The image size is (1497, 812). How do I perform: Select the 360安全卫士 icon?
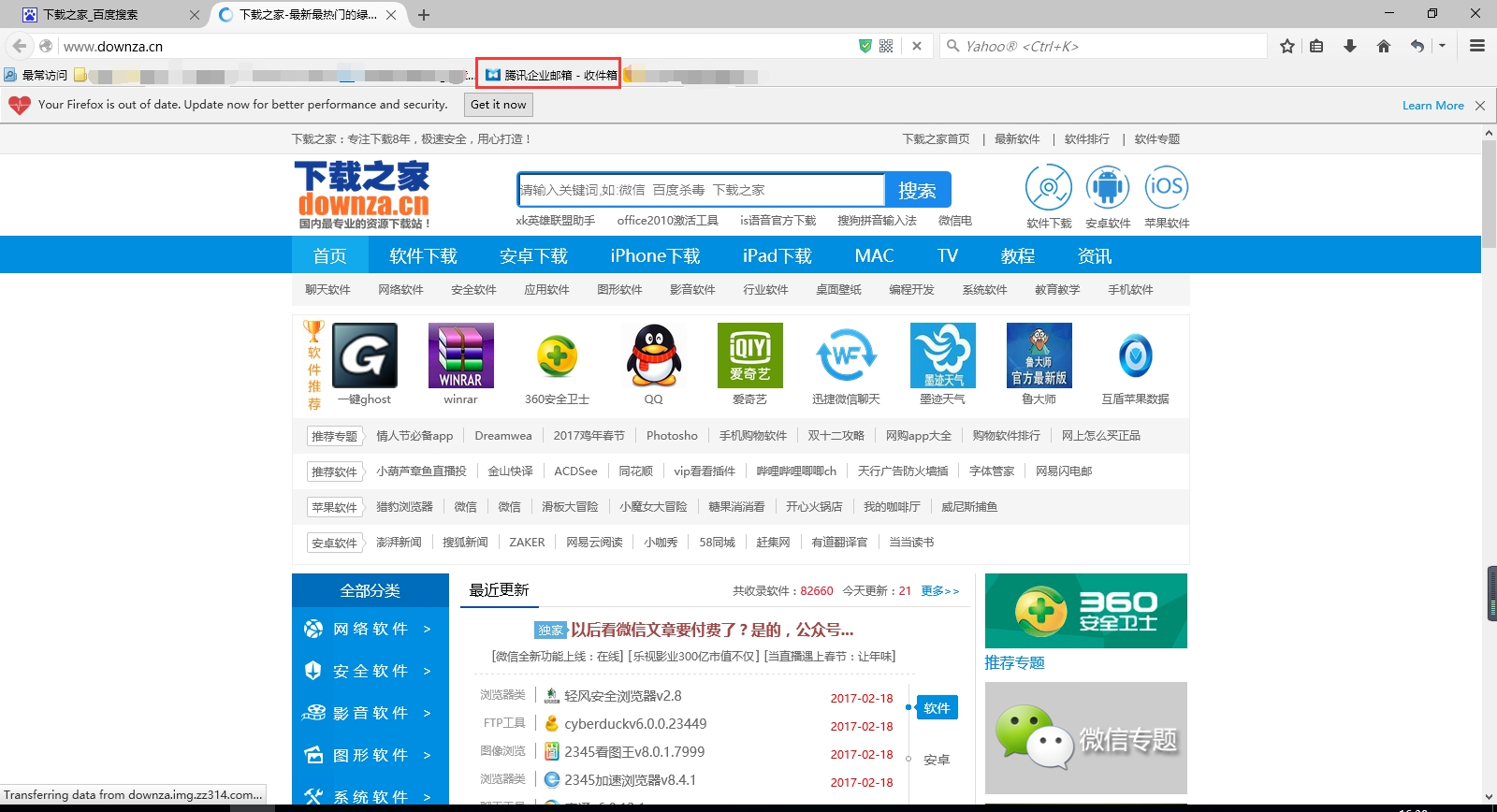557,355
